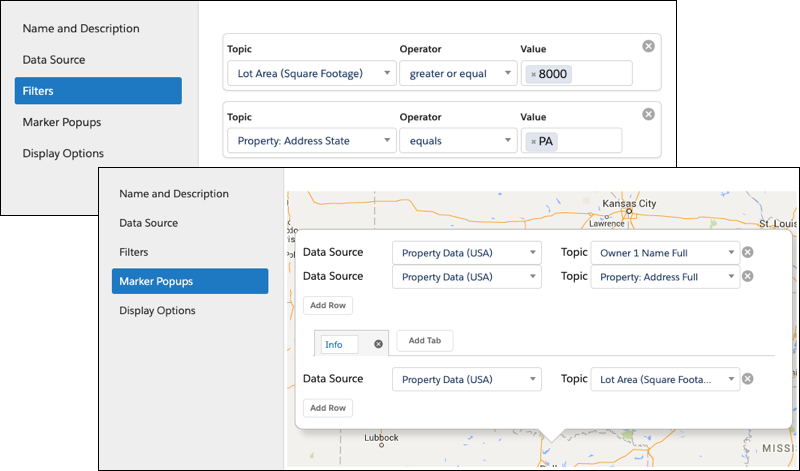
Task: Open Name and Description in back window
Action: pyautogui.click(x=81, y=29)
